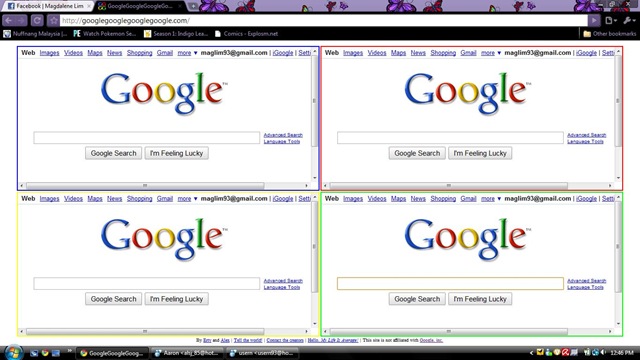Image resolution: width=640 pixels, height=360 pixels.
Task: Expand the 'more' dropdown in green-bordered frame
Action: click(x=491, y=199)
